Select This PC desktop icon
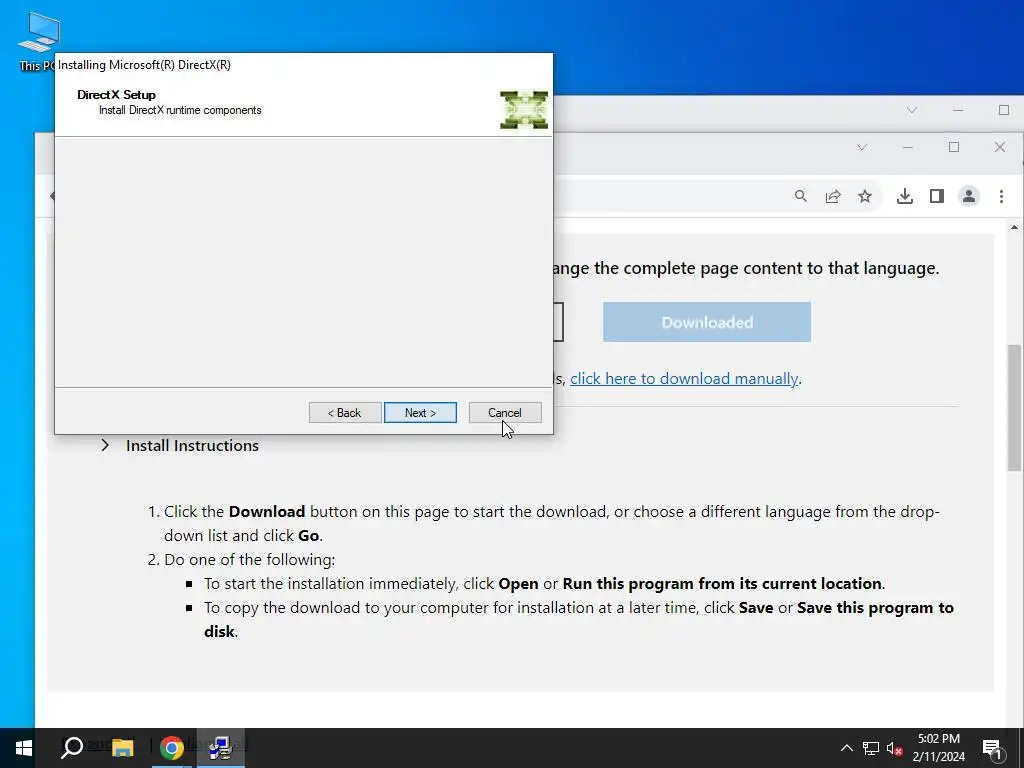The image size is (1024, 768). tap(38, 40)
